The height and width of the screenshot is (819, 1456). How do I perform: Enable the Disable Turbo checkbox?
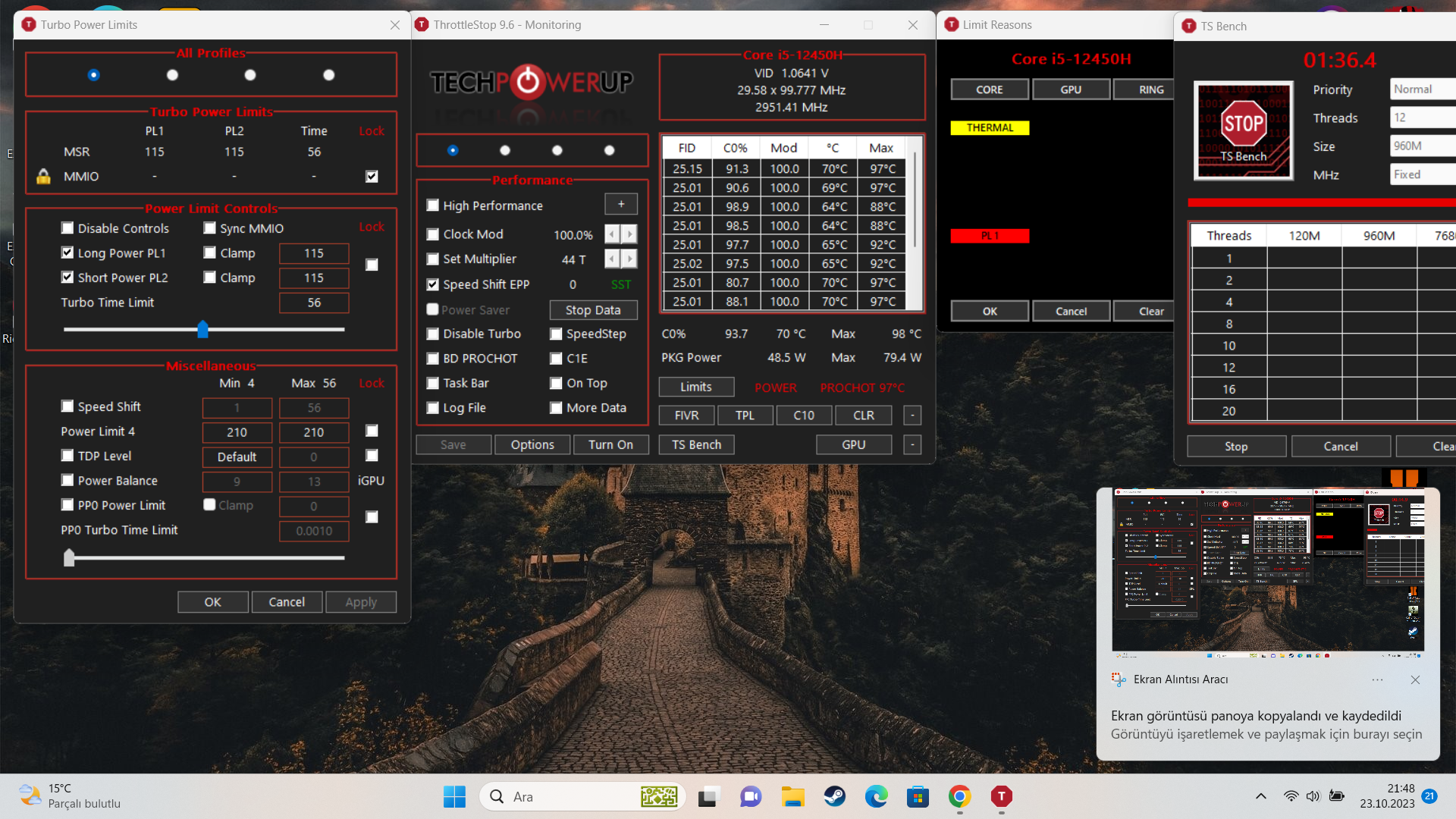coord(433,334)
